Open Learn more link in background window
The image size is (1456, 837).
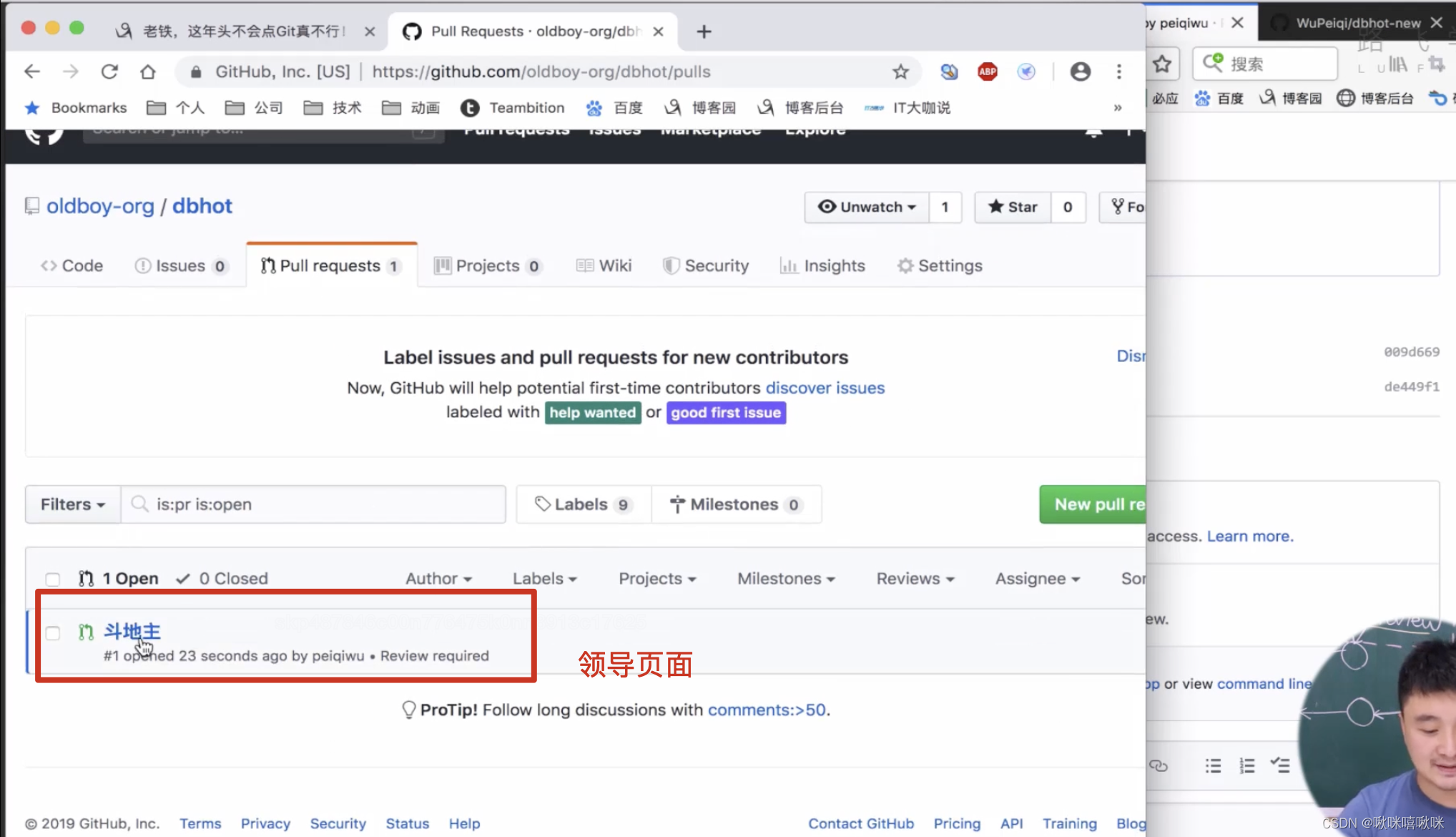(x=1249, y=537)
